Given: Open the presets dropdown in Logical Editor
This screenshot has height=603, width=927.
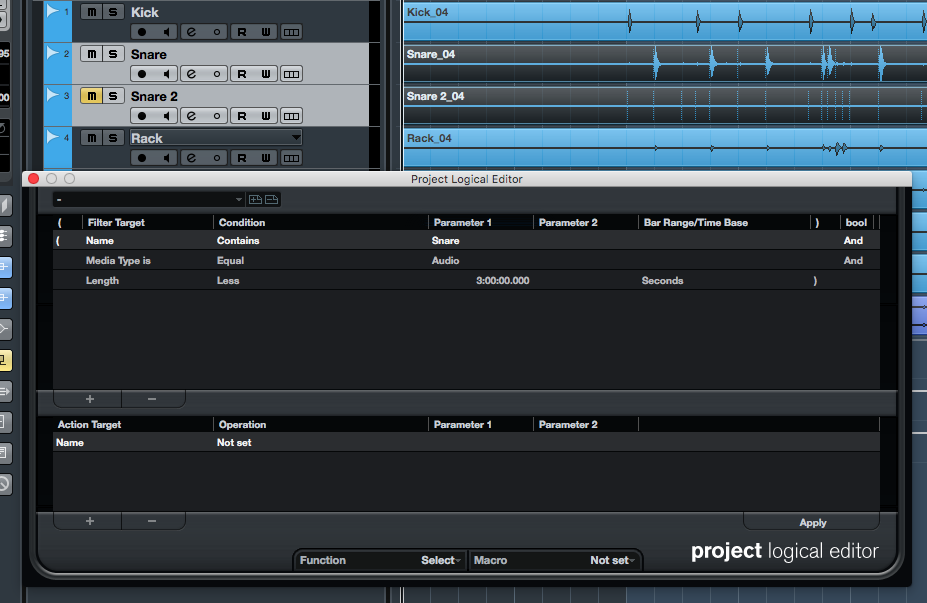Looking at the screenshot, I should [150, 200].
